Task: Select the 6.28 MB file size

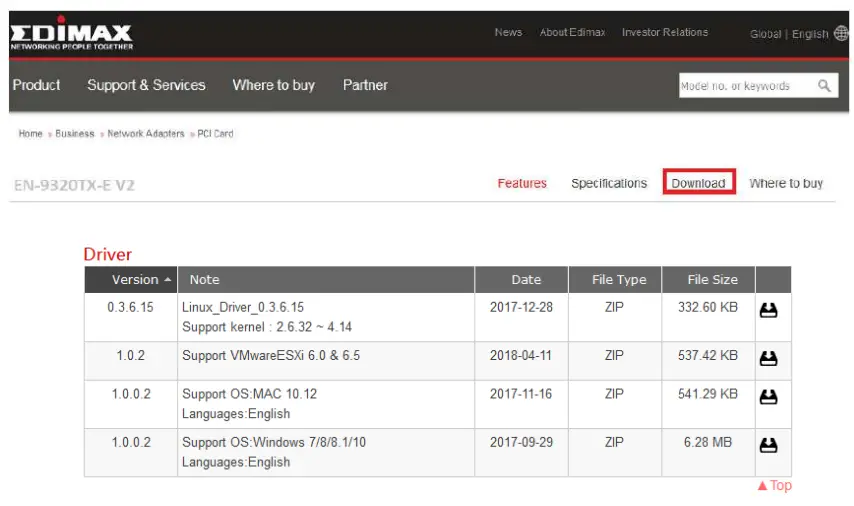Action: (x=707, y=442)
